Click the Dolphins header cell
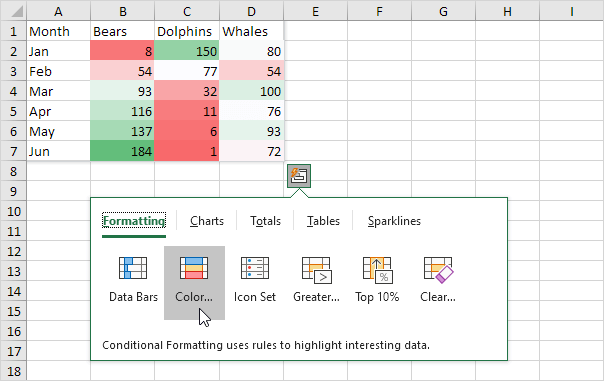 click(187, 31)
